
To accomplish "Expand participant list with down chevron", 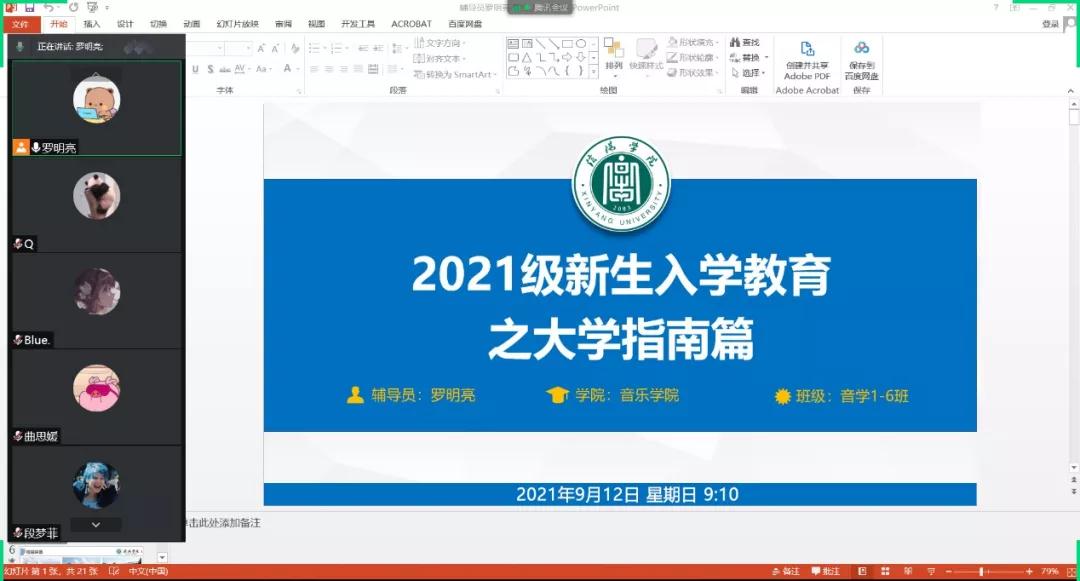I will coord(96,524).
